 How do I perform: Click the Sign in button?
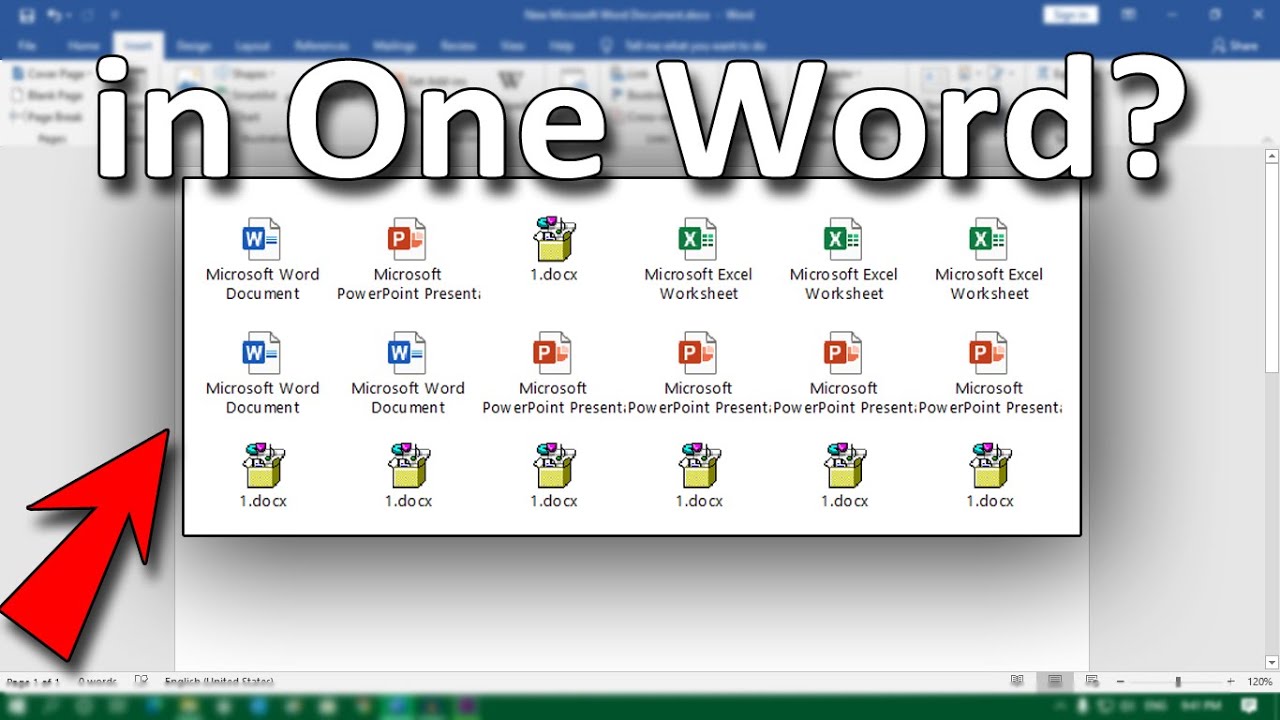click(1070, 14)
